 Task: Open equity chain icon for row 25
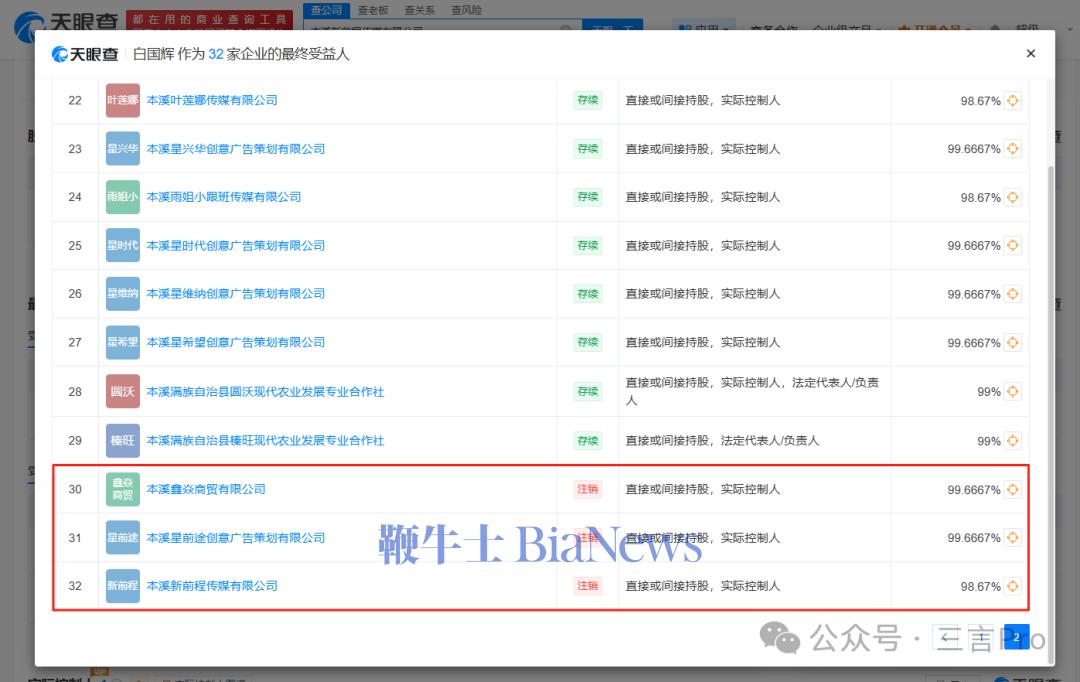pyautogui.click(x=1012, y=246)
